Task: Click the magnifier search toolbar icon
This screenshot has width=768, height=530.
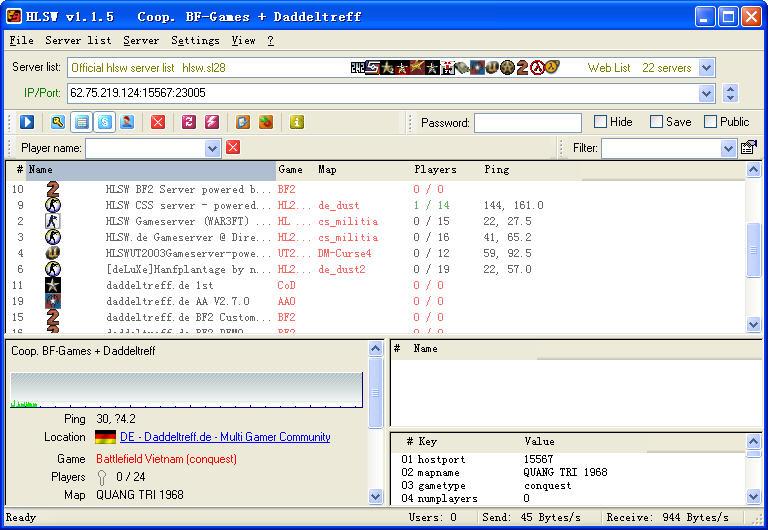Action: tap(58, 122)
